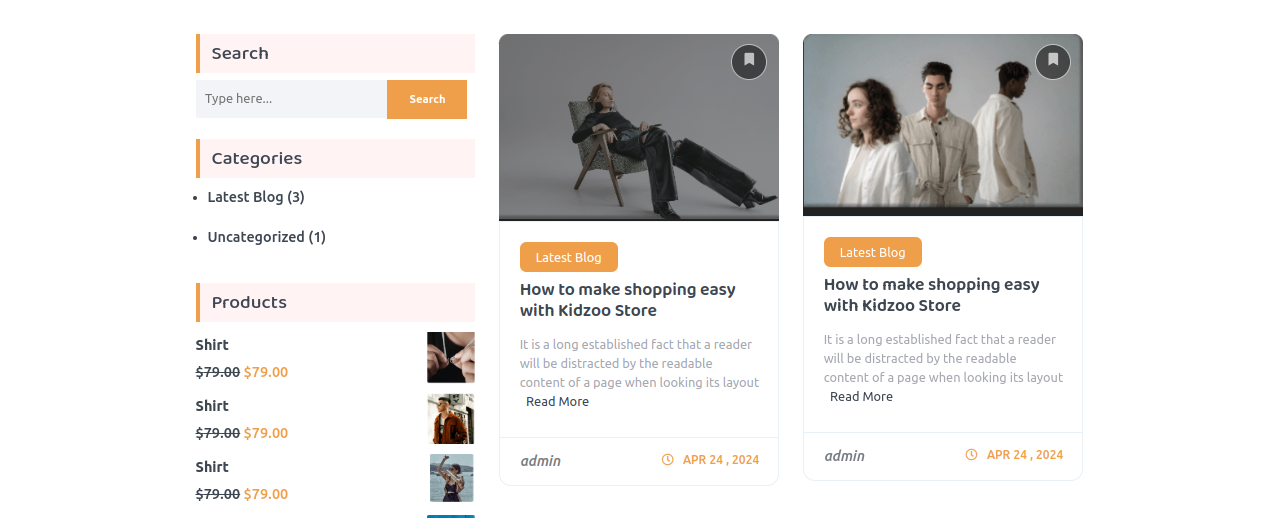
Task: Click first Shirt product thumbnail
Action: (450, 358)
